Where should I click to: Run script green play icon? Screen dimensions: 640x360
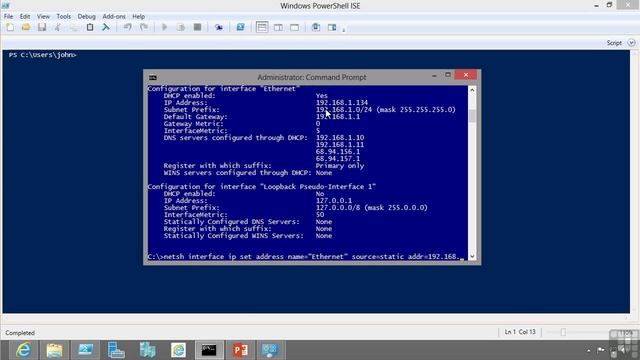(165, 27)
